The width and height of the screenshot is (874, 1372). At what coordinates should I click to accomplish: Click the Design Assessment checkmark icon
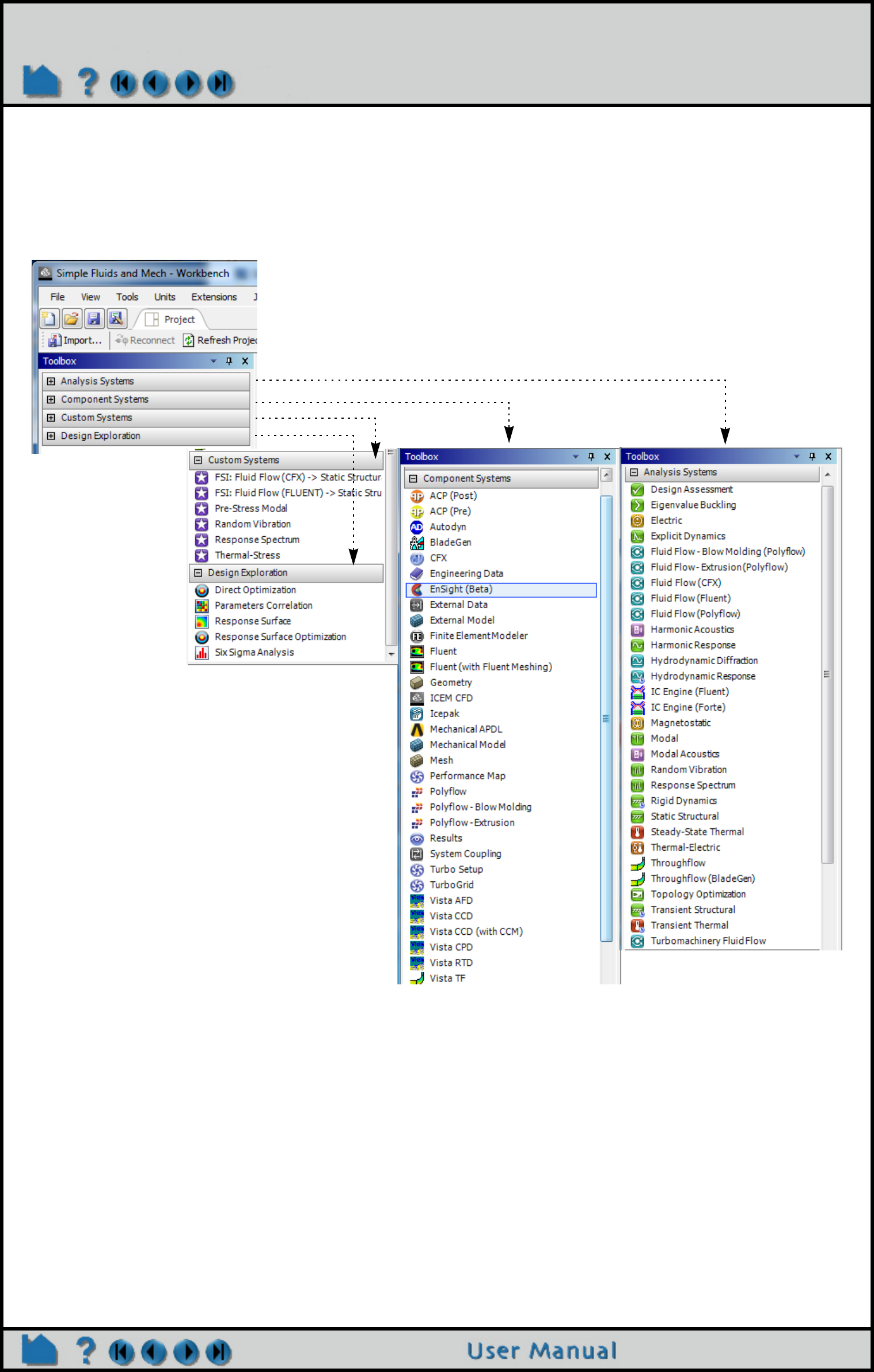coord(637,490)
